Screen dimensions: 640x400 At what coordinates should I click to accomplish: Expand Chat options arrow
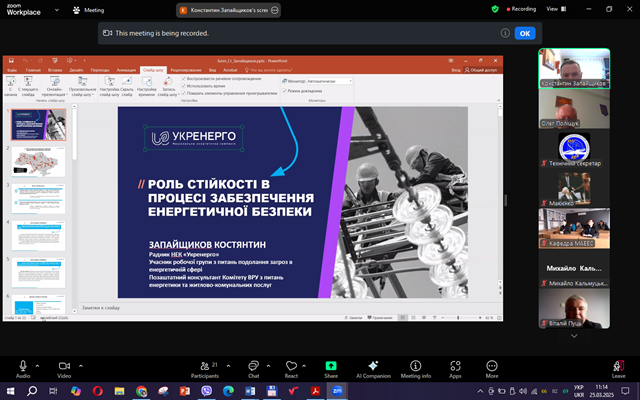point(268,366)
